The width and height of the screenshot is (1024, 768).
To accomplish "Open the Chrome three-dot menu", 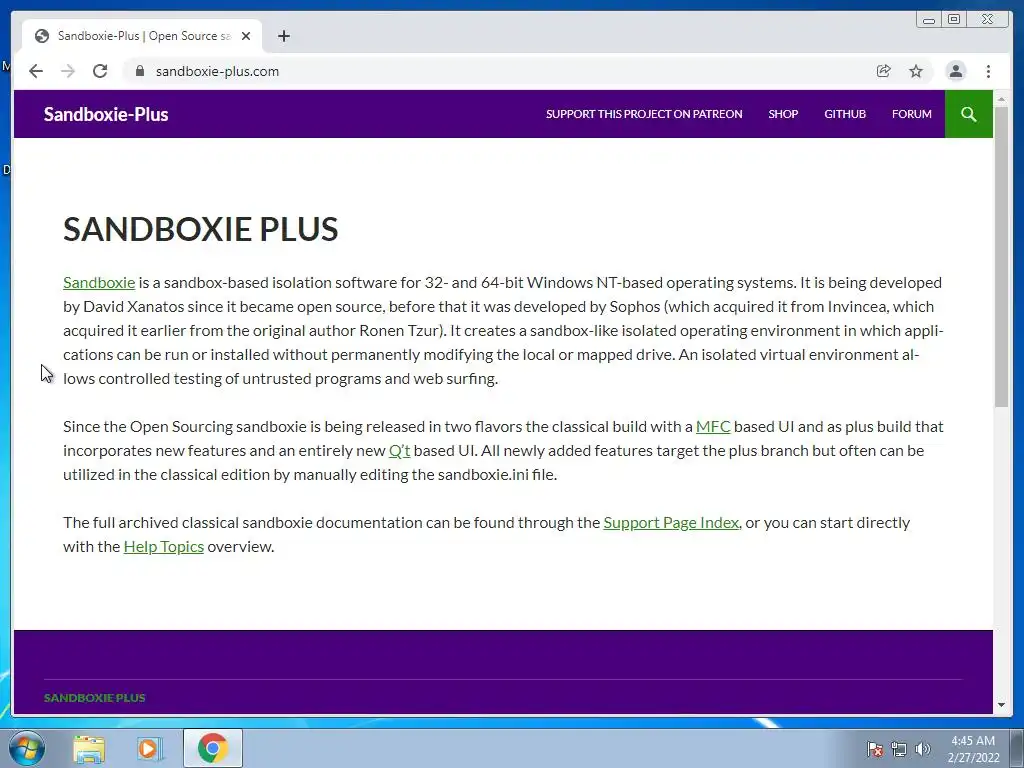I will (x=988, y=71).
